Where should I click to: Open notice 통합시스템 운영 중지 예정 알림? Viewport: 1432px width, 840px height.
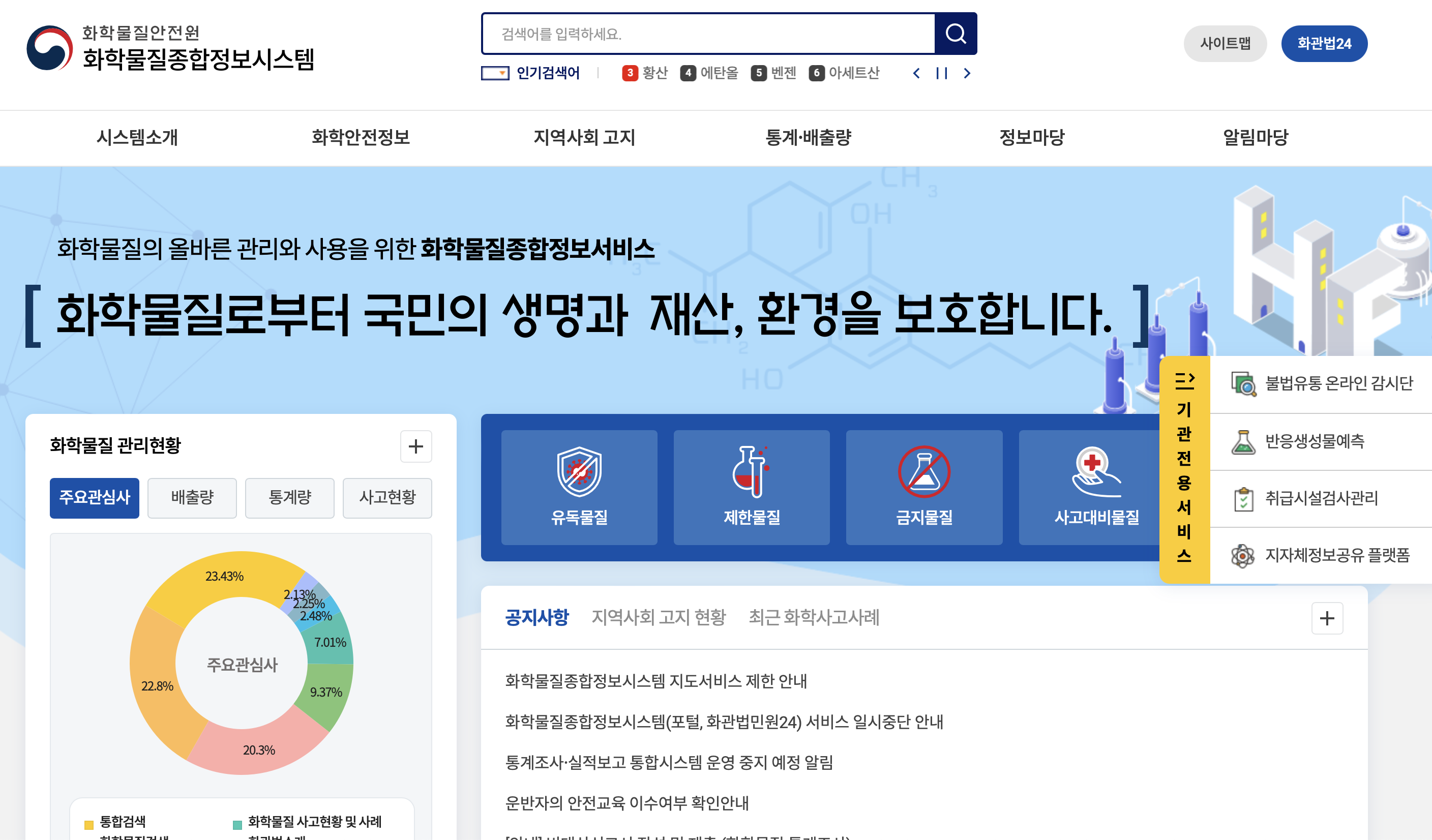669,763
